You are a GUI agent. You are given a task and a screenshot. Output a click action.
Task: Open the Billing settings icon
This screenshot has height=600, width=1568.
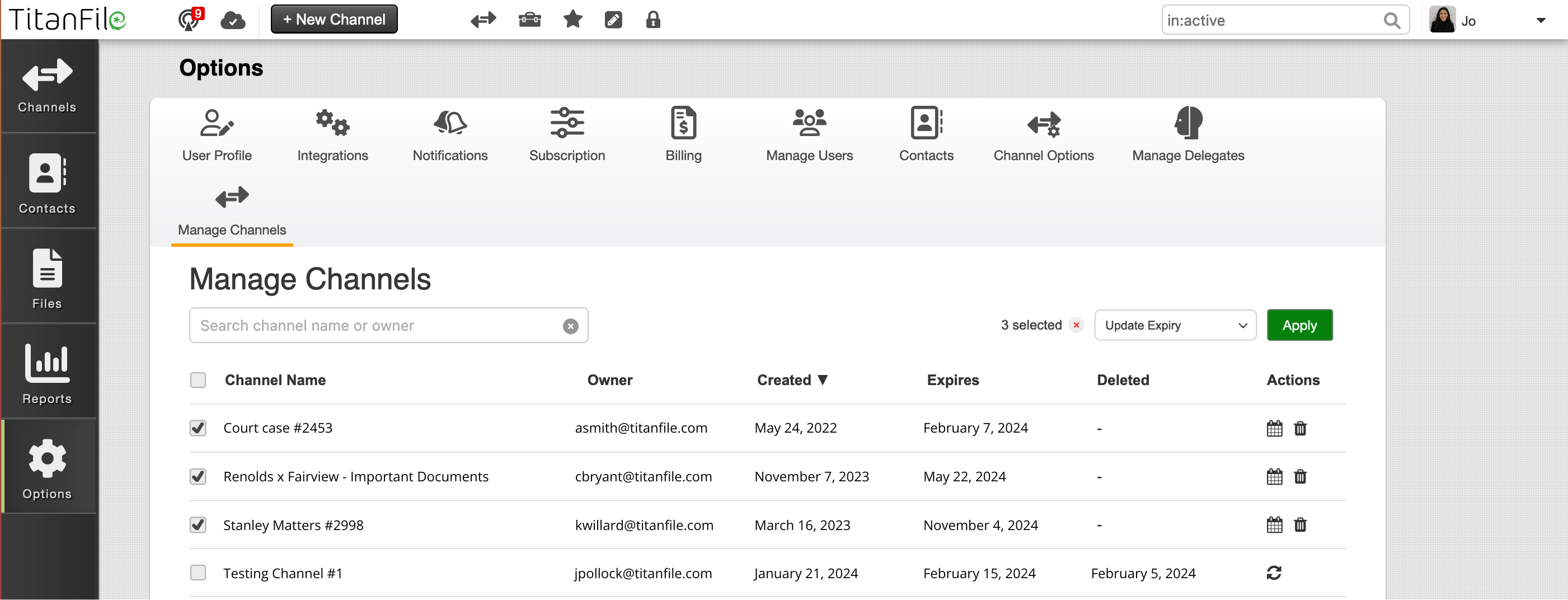[683, 134]
